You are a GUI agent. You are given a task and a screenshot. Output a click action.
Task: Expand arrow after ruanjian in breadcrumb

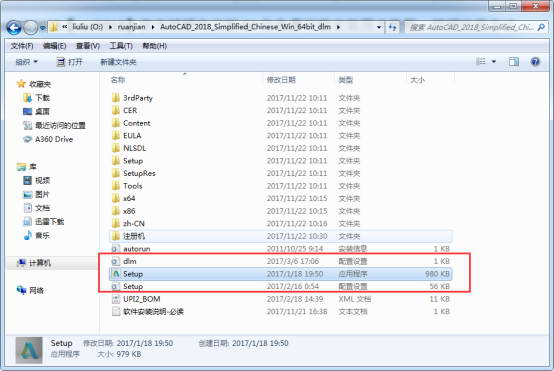click(153, 27)
